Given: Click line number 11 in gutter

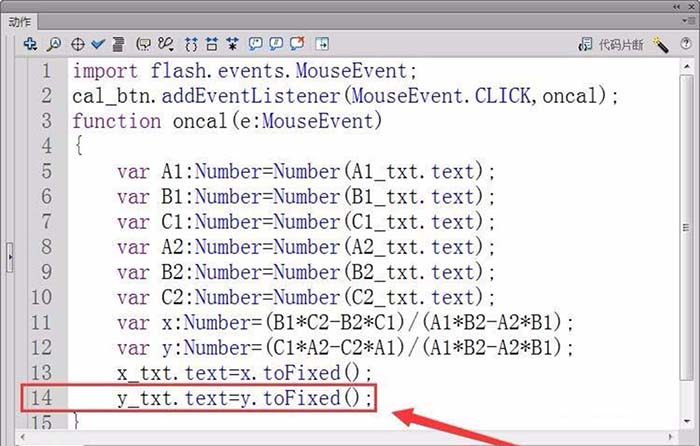Looking at the screenshot, I should pyautogui.click(x=41, y=322).
